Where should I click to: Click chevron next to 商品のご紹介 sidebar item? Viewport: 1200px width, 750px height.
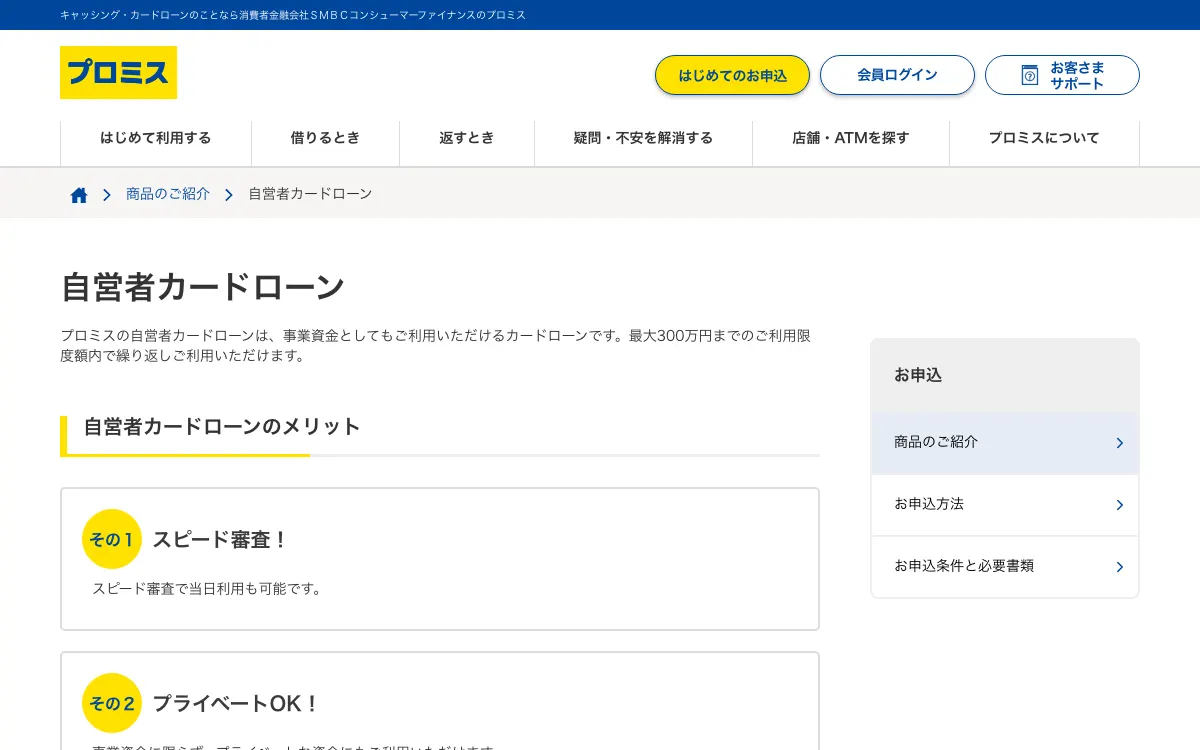1119,443
